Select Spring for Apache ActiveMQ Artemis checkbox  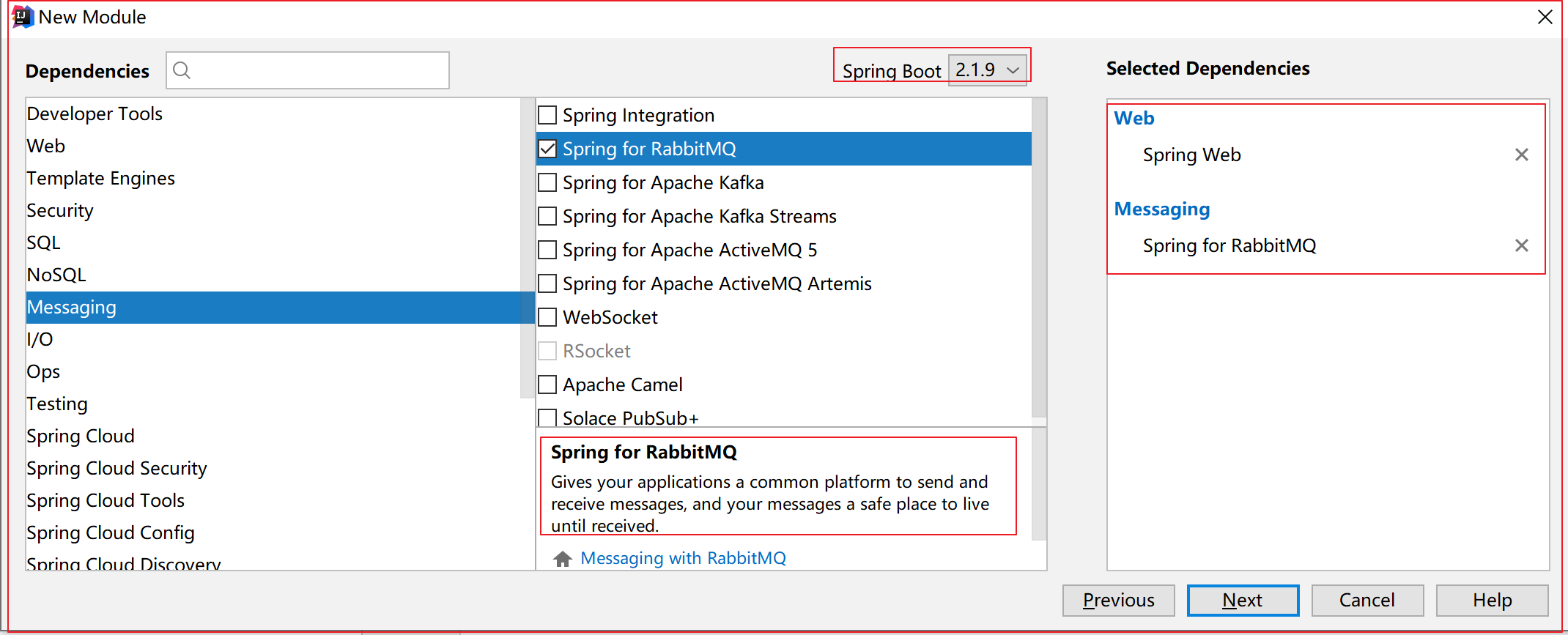[x=547, y=283]
